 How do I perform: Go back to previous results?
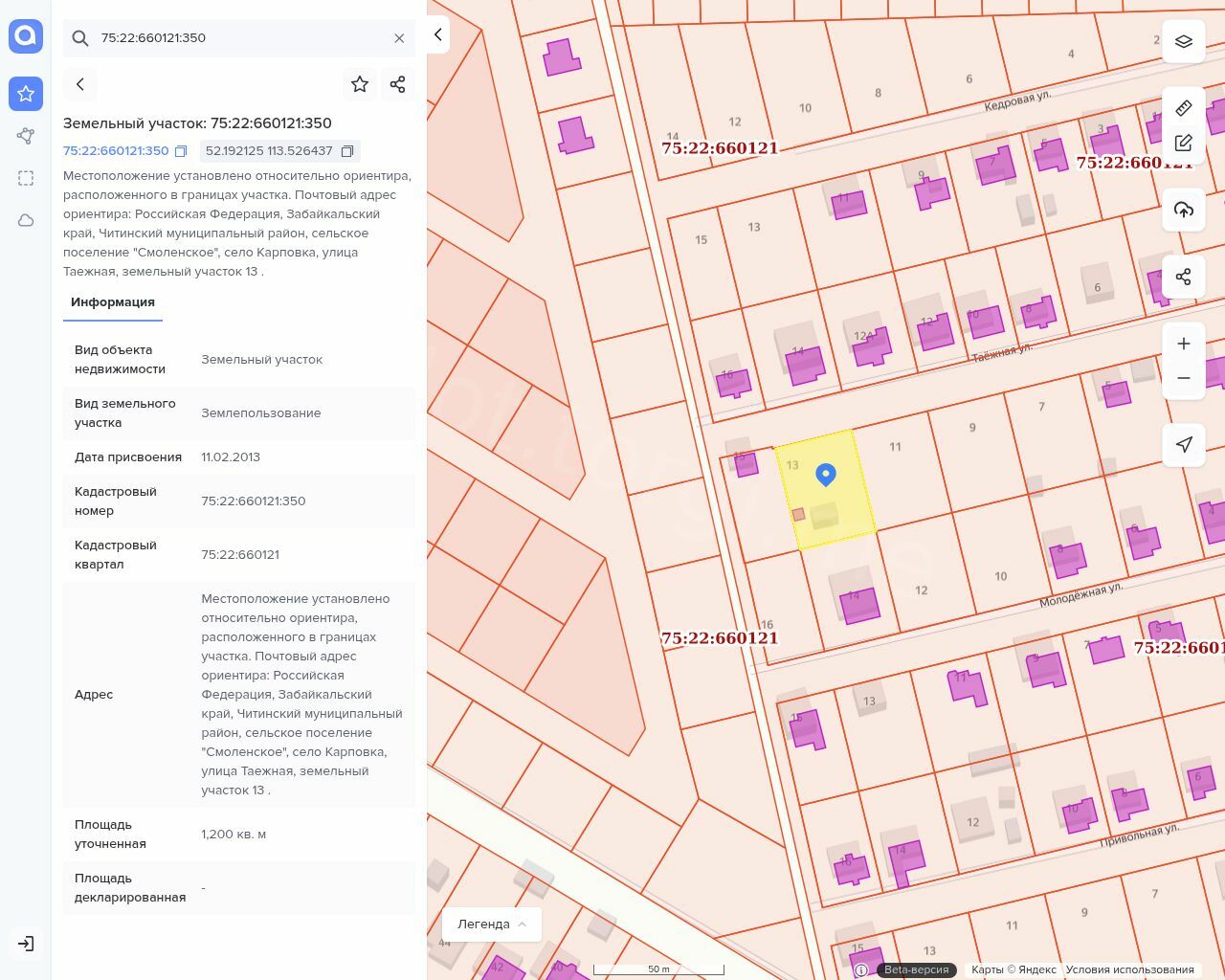pyautogui.click(x=80, y=84)
